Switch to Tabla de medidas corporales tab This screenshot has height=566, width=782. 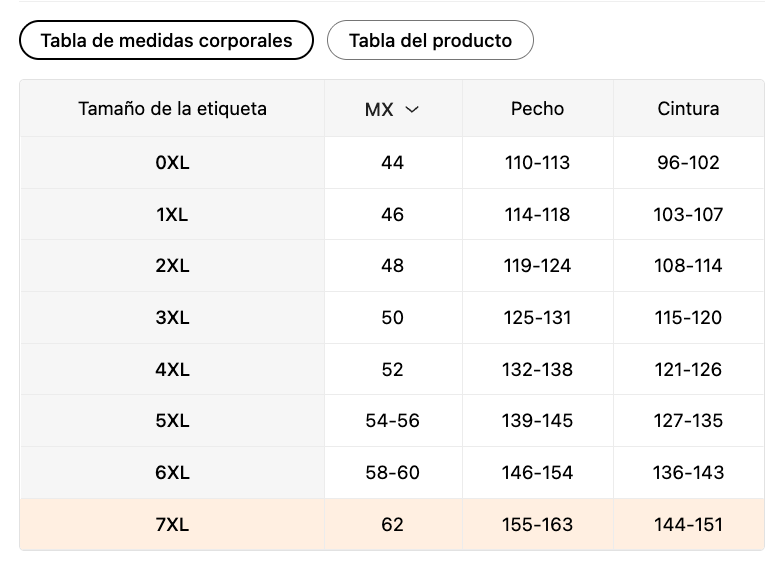pyautogui.click(x=166, y=40)
